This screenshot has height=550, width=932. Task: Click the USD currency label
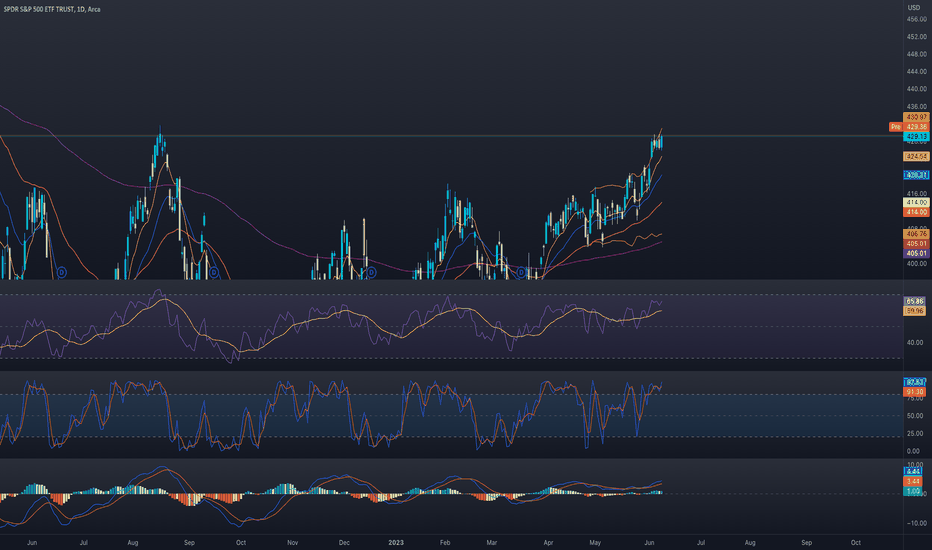pyautogui.click(x=914, y=8)
